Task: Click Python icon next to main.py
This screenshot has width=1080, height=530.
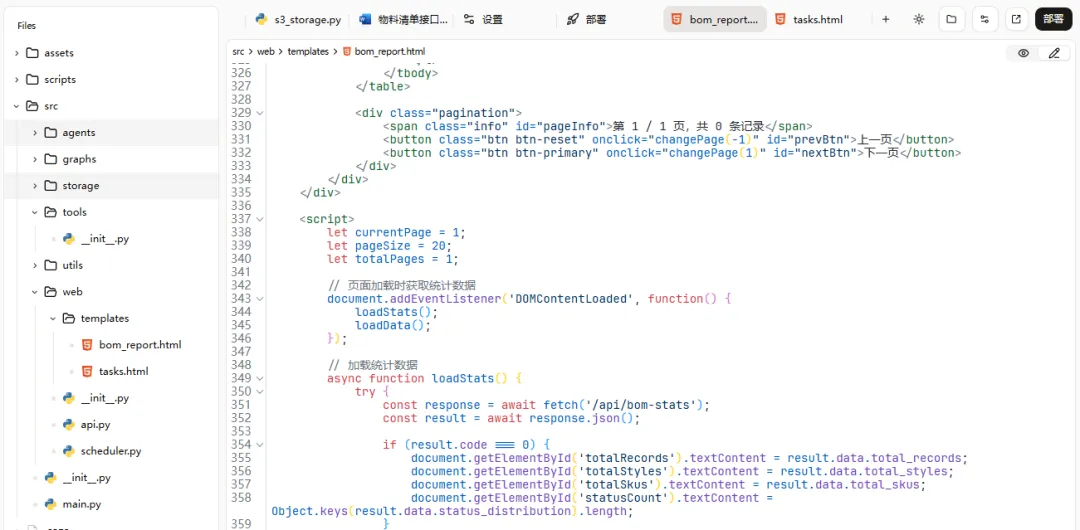Action: tap(50, 504)
